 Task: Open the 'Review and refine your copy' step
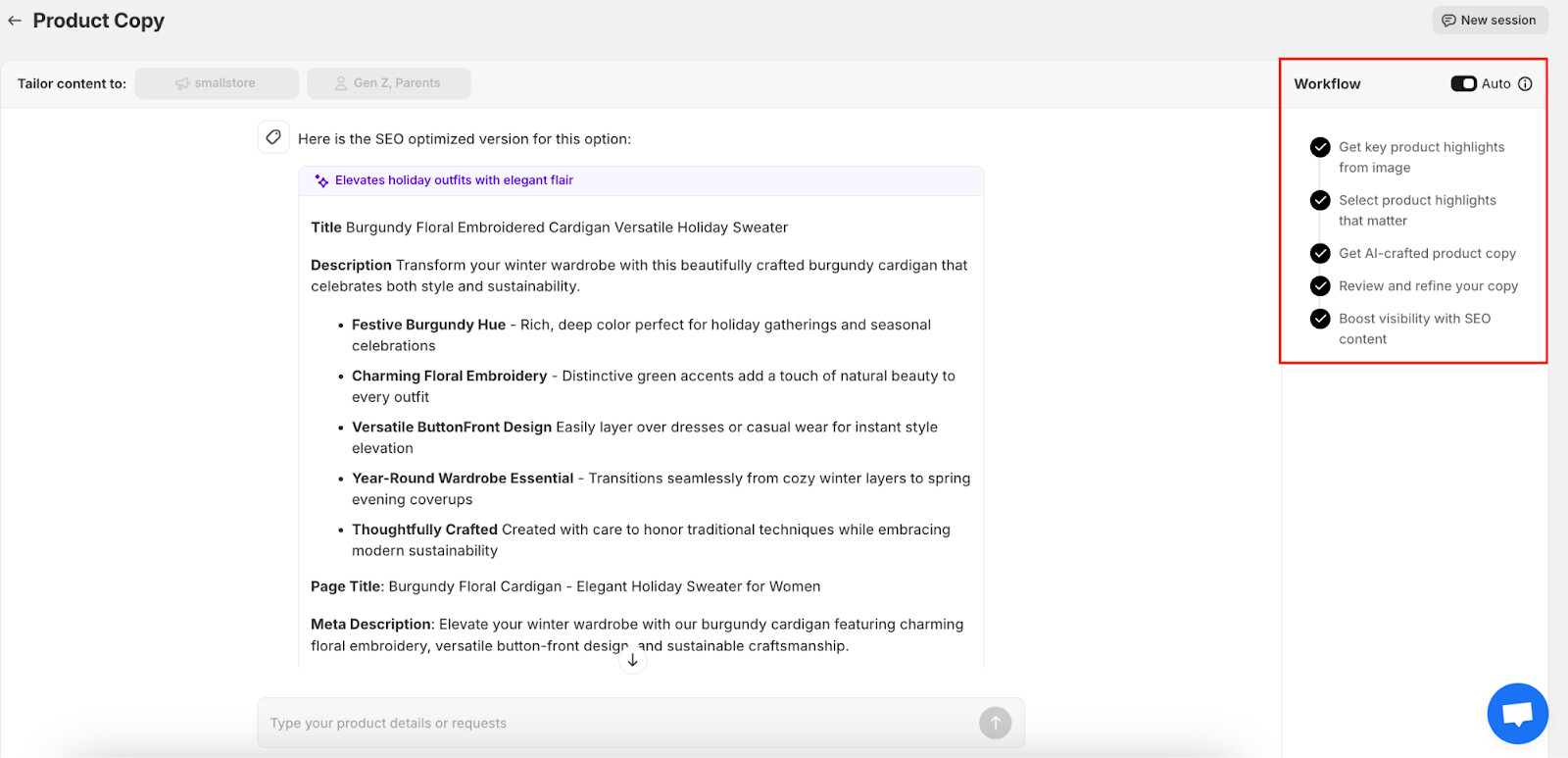pos(1428,286)
